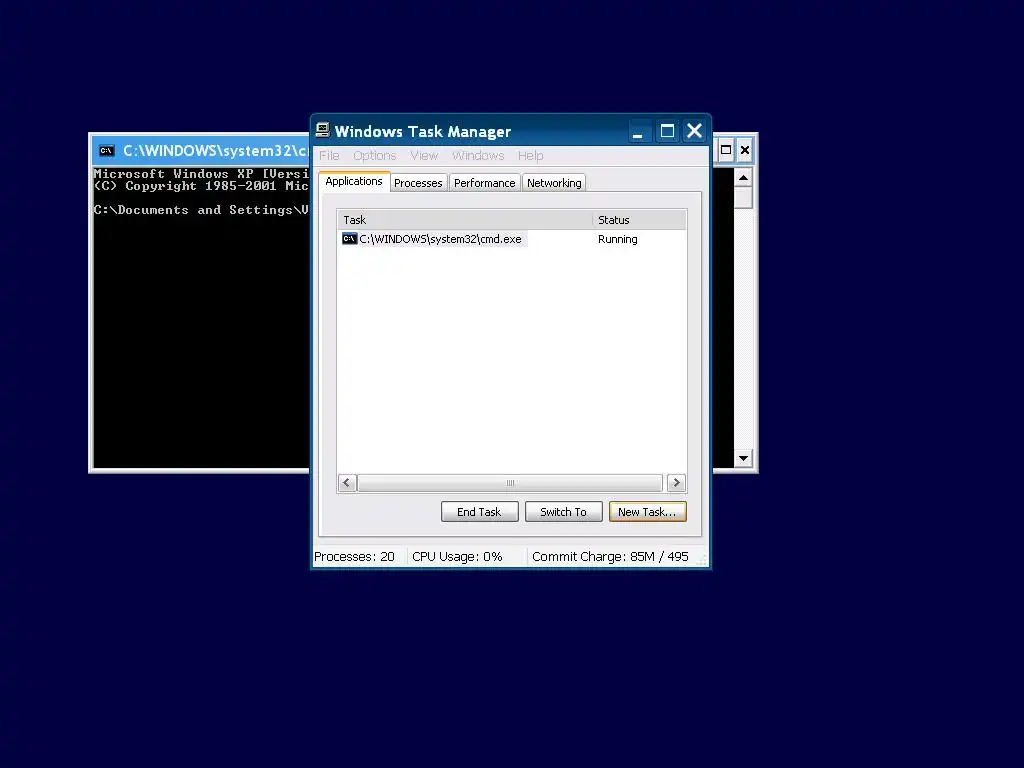Switch to the Performance tab
The height and width of the screenshot is (768, 1024).
[485, 183]
